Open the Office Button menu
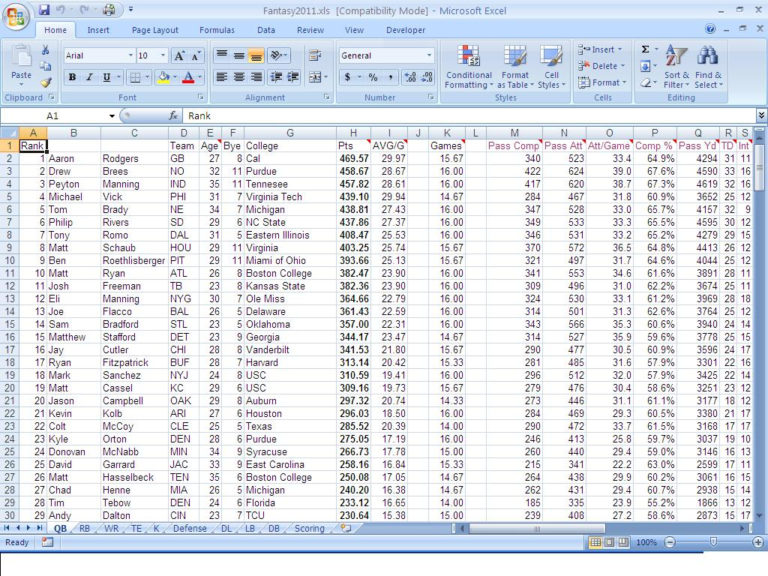This screenshot has height=576, width=768. click(x=16, y=16)
